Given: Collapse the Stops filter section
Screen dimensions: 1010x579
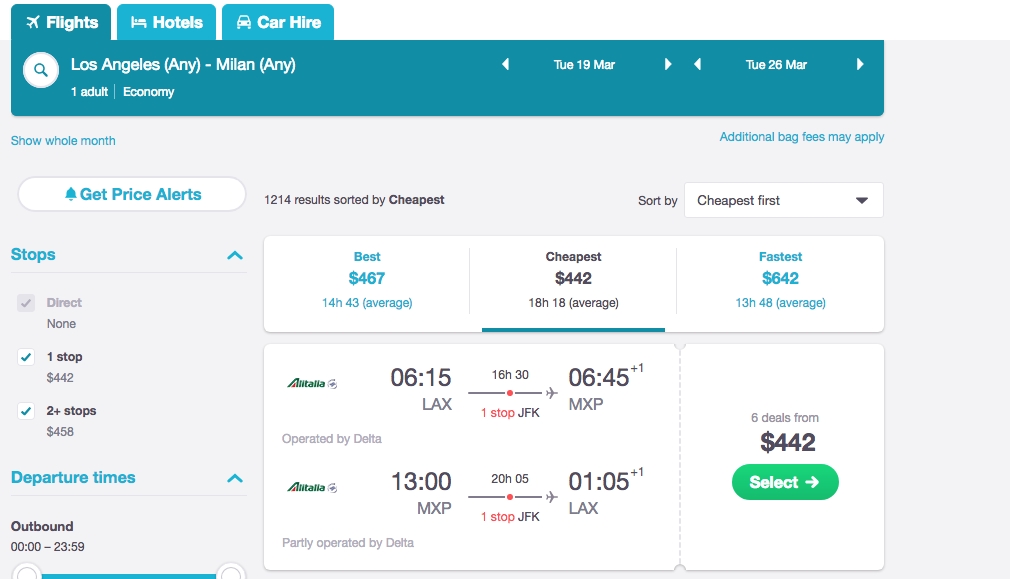Looking at the screenshot, I should coord(235,255).
